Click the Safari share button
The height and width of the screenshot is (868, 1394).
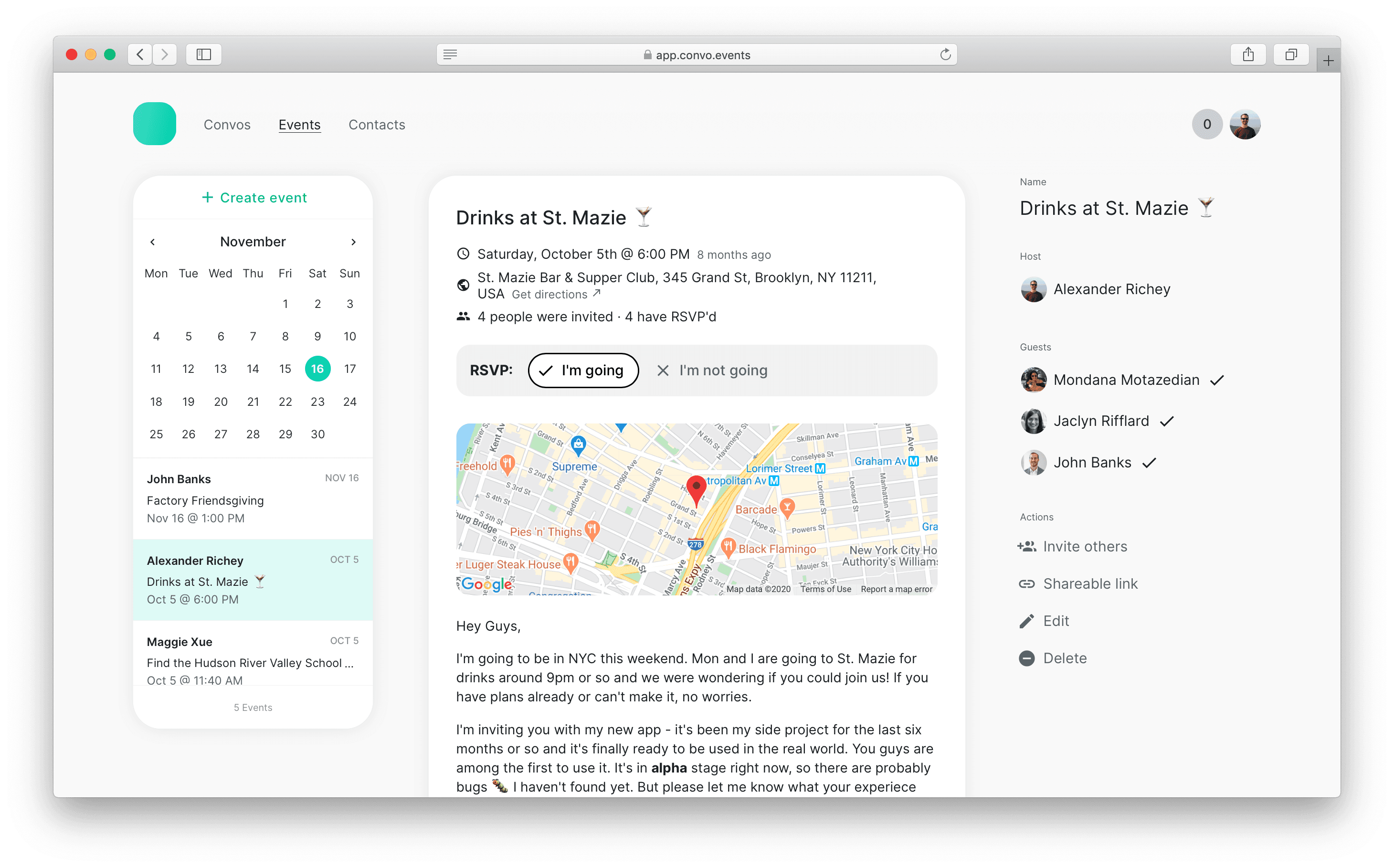[x=1247, y=54]
